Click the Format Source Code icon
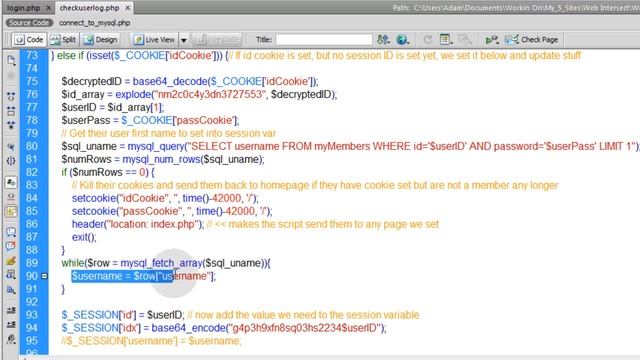The image size is (640, 360). click(11, 339)
